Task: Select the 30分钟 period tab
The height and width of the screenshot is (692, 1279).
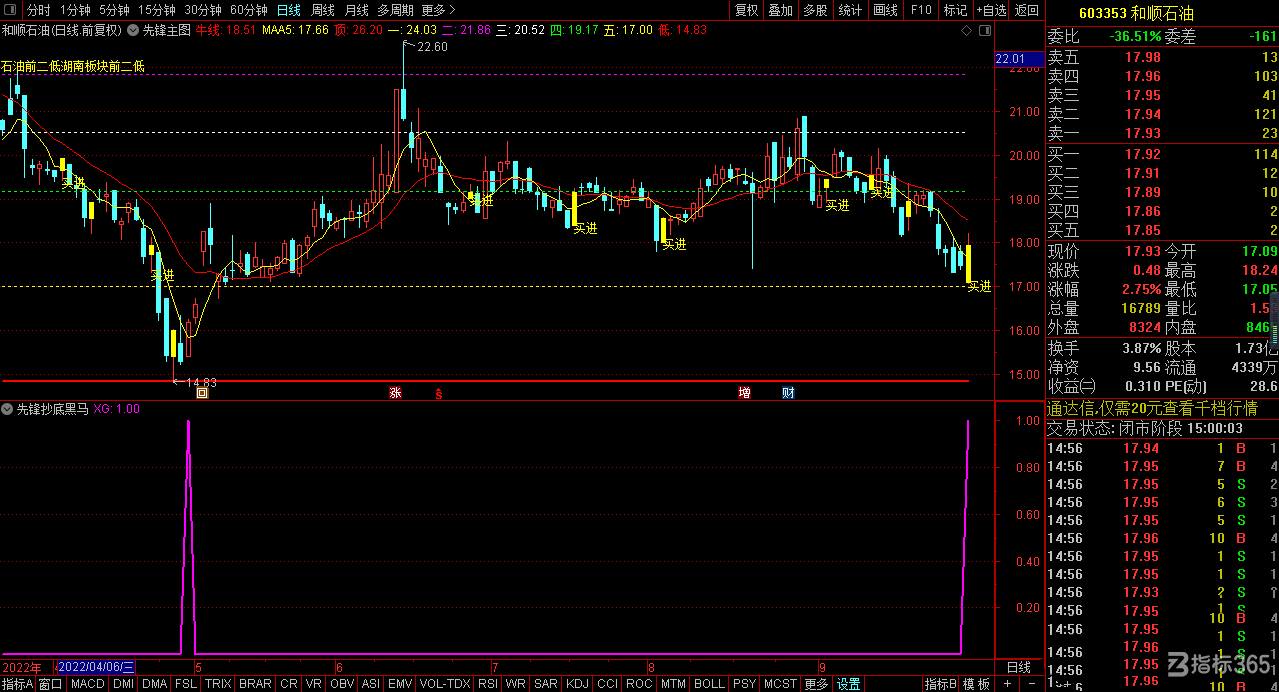Action: tap(203, 10)
